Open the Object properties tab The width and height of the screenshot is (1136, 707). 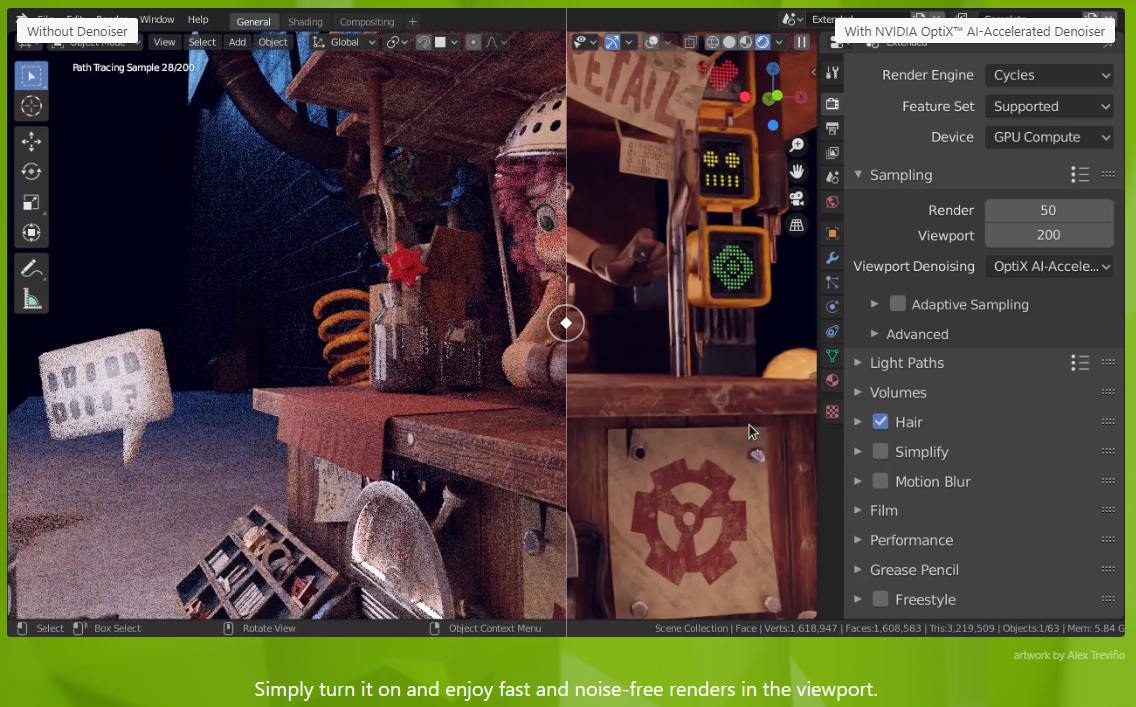point(832,233)
